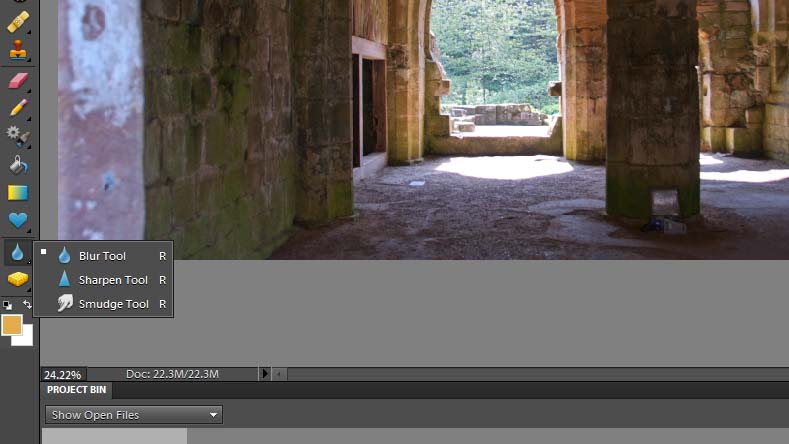Select the yellow Sponge tool
This screenshot has height=444, width=789.
pyautogui.click(x=18, y=279)
